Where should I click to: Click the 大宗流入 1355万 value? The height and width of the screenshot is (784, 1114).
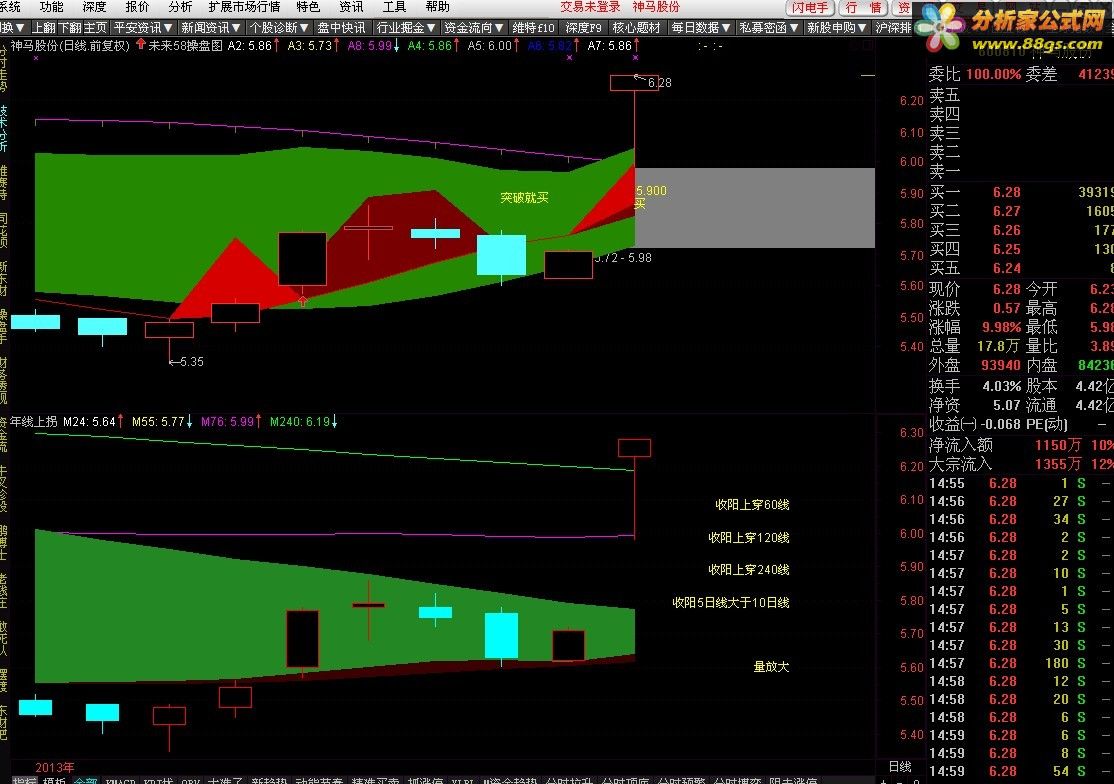pos(1058,464)
